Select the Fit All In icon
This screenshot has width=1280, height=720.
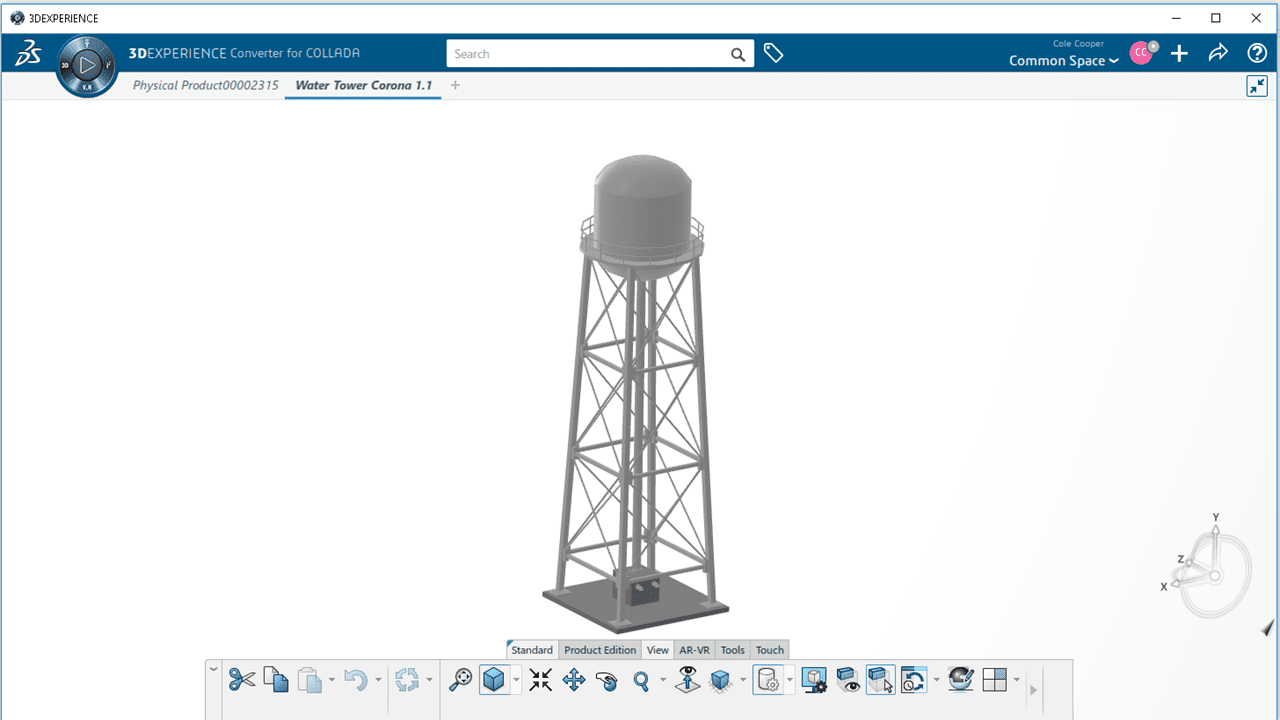pyautogui.click(x=540, y=681)
